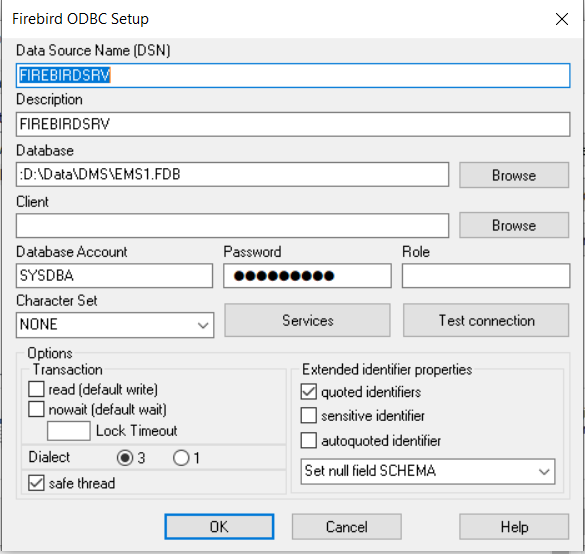Open Help for ODBC setup
Viewport: 585px width, 554px height.
[x=514, y=527]
